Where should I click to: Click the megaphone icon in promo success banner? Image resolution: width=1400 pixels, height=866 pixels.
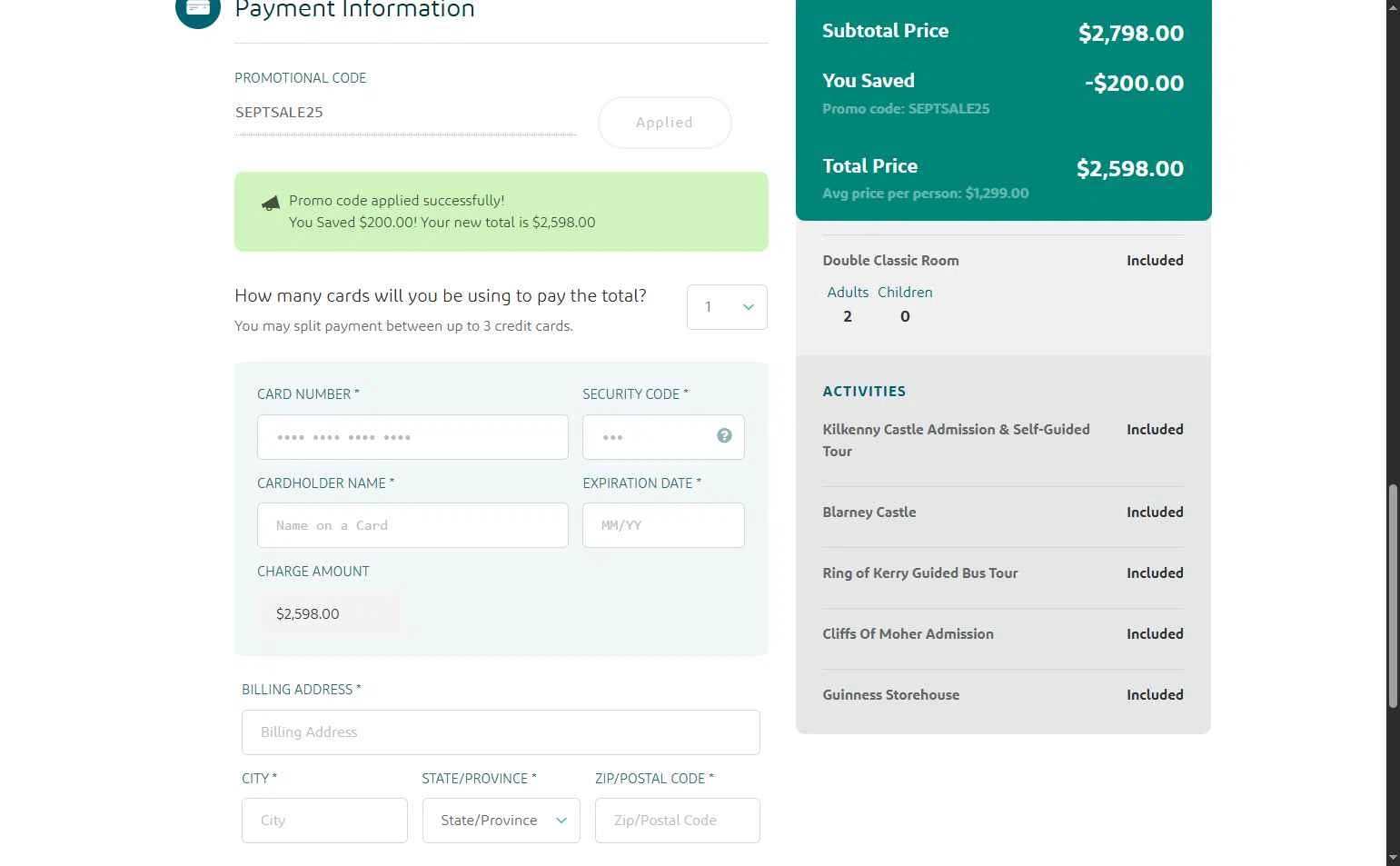271,203
